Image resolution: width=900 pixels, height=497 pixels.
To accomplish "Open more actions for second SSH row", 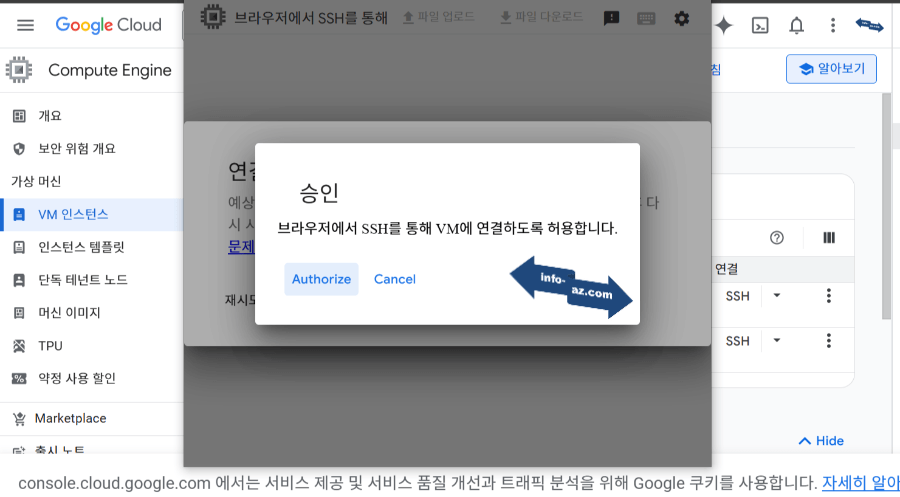I will 828,340.
